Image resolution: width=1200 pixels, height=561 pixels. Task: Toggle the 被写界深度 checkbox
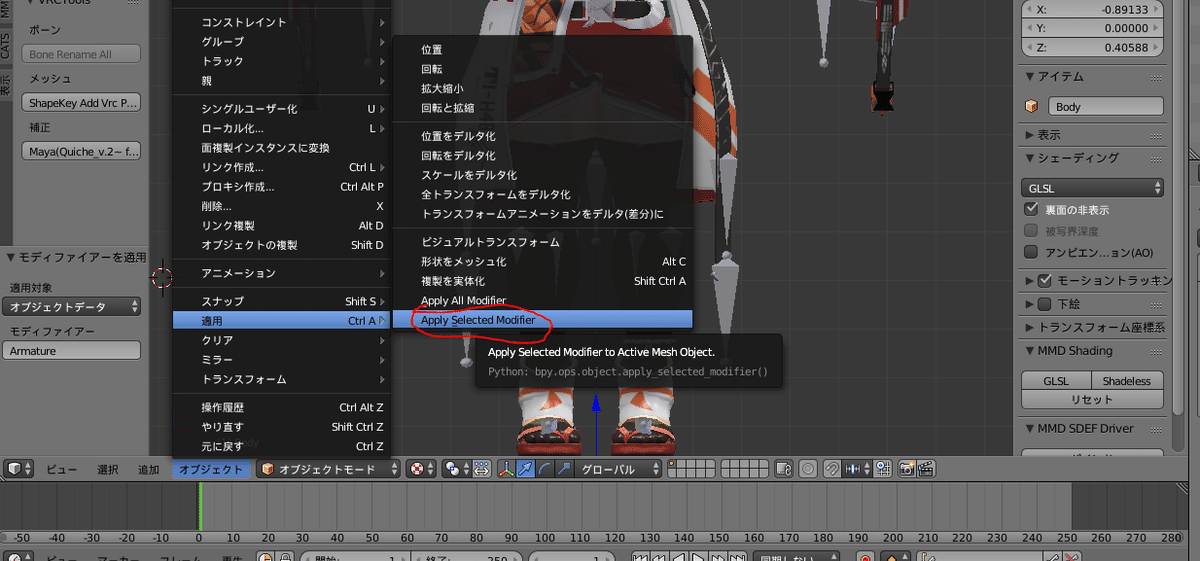pos(1032,231)
